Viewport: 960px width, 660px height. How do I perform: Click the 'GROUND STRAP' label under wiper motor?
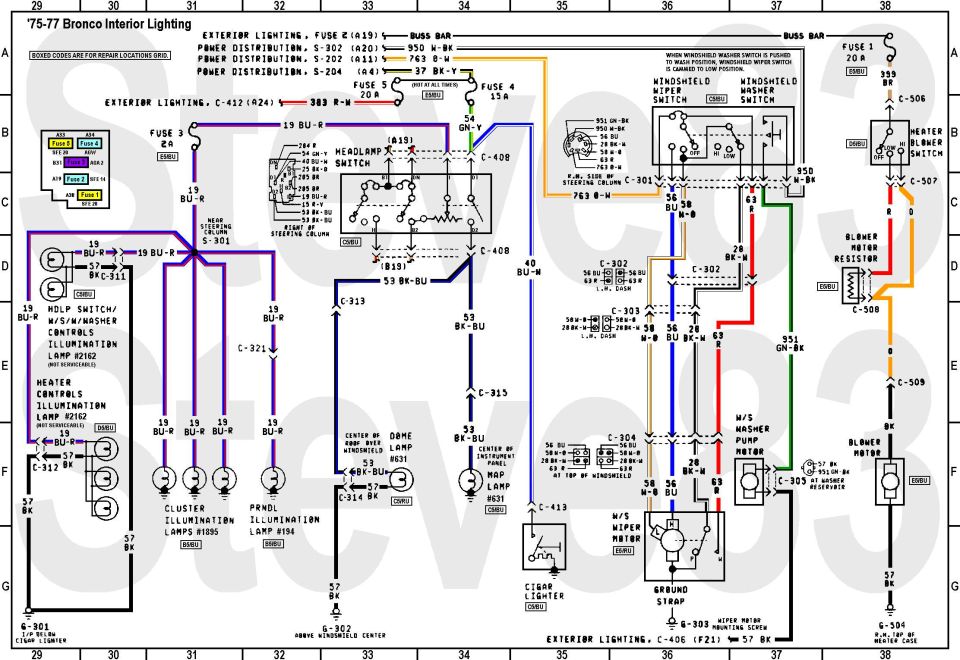[x=671, y=595]
